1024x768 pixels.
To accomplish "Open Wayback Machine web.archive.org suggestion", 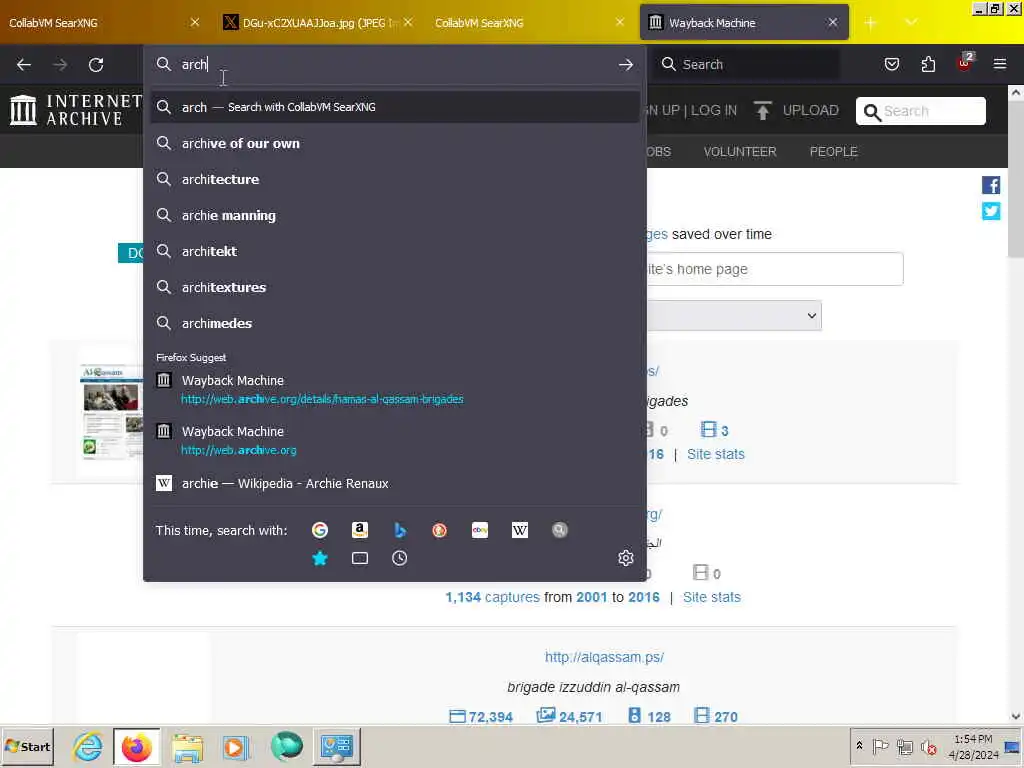I will [394, 441].
